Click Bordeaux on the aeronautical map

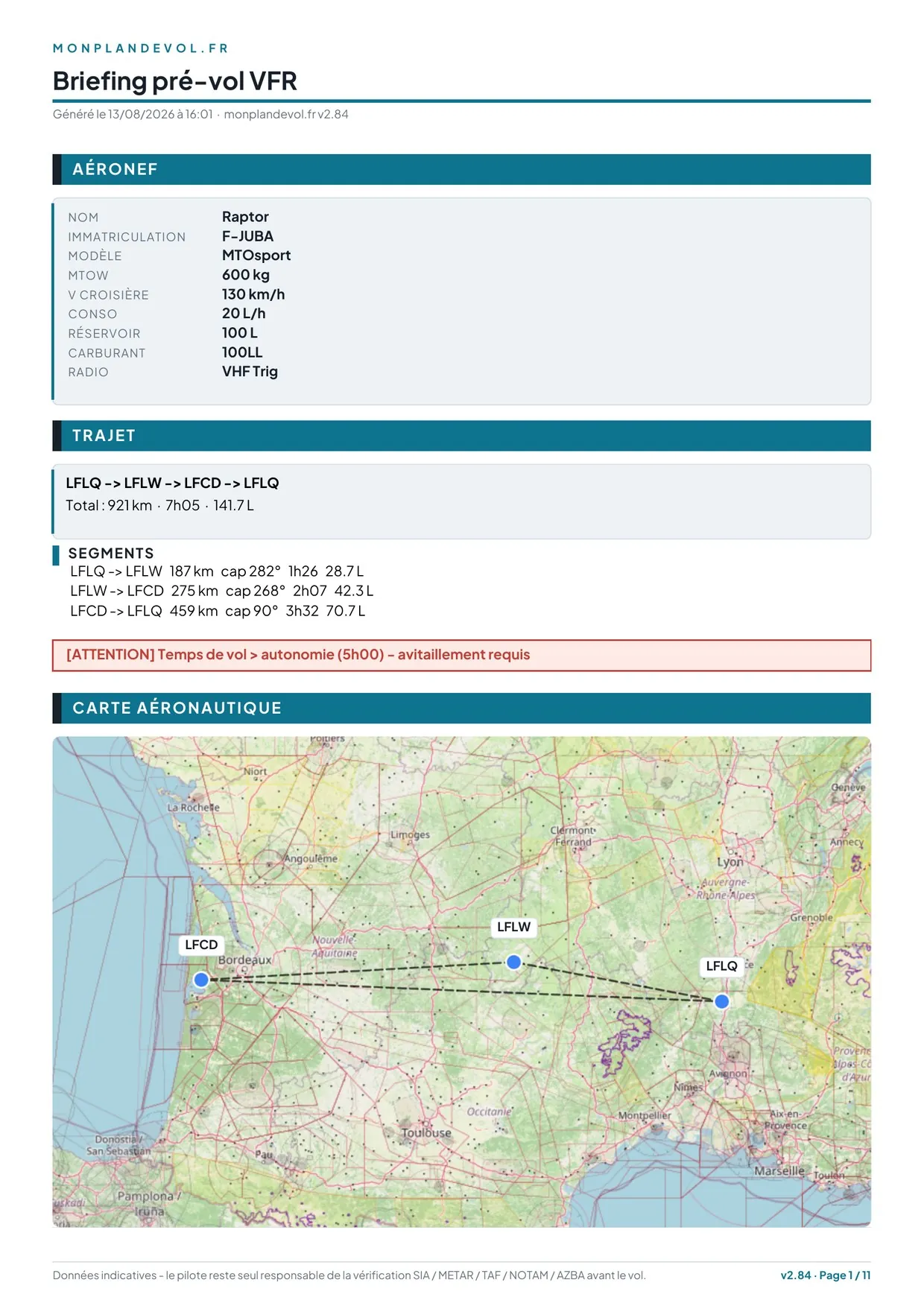point(244,960)
